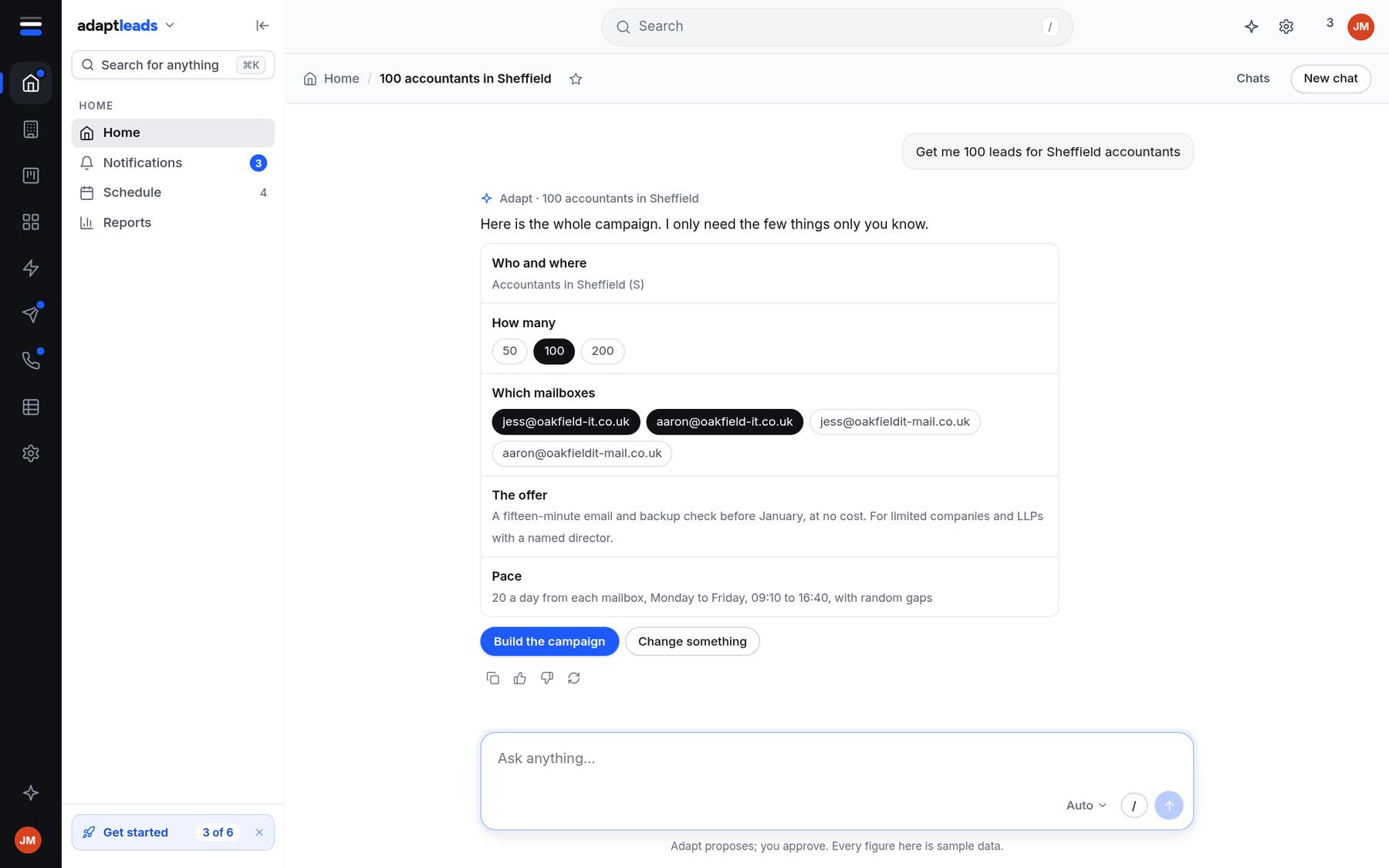Image resolution: width=1389 pixels, height=868 pixels.
Task: Open the Home icon in the dark rail
Action: [x=31, y=83]
